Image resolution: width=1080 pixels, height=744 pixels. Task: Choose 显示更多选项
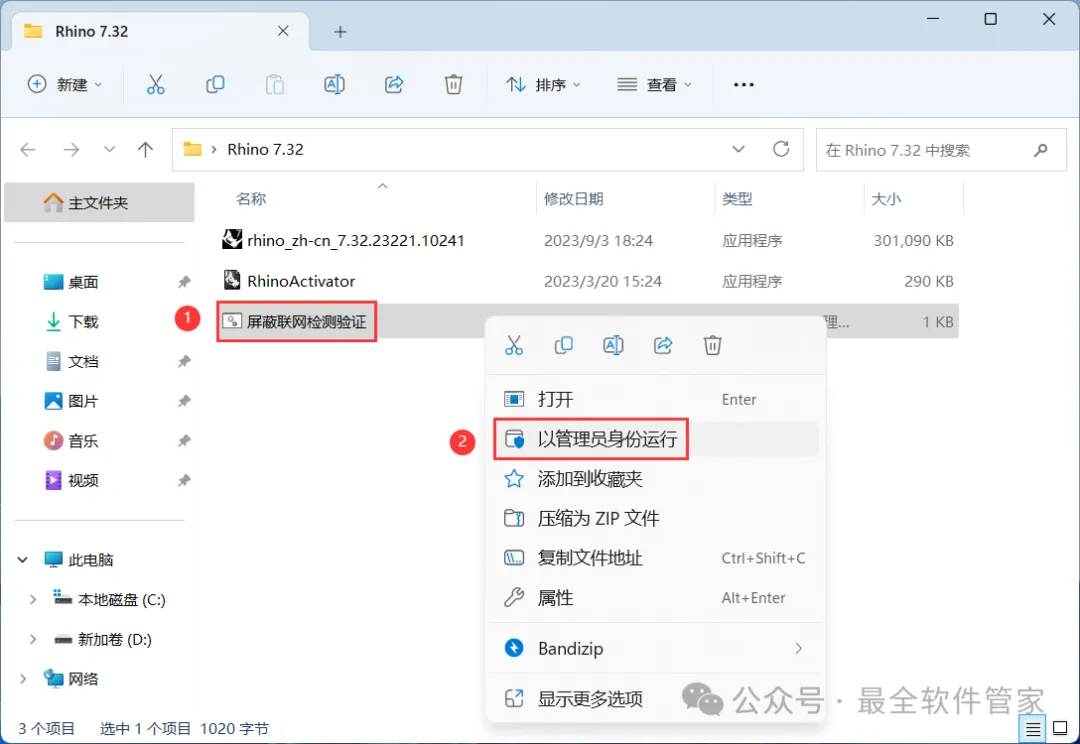(x=655, y=699)
